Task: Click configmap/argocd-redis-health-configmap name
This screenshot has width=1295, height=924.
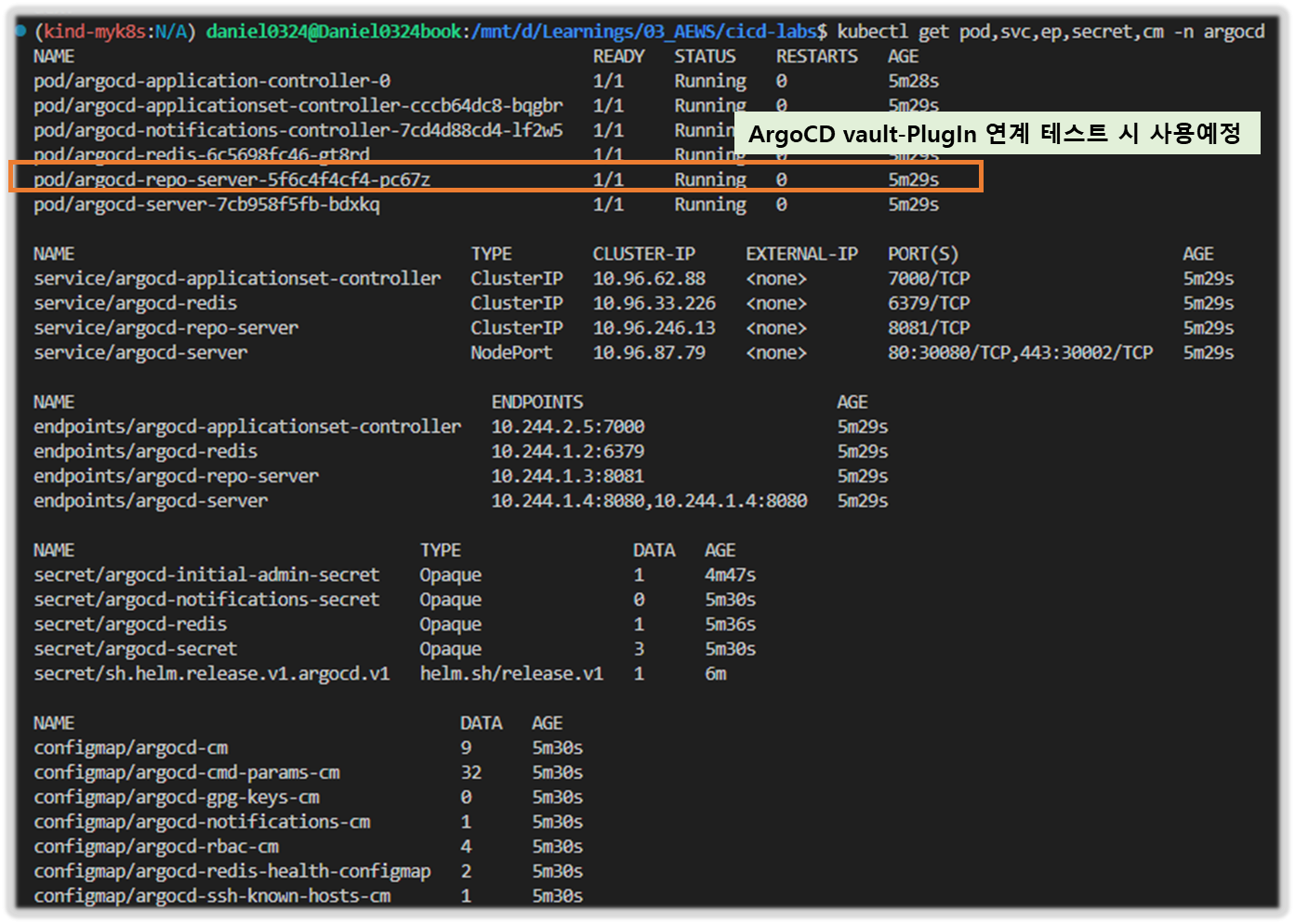Action: (232, 871)
